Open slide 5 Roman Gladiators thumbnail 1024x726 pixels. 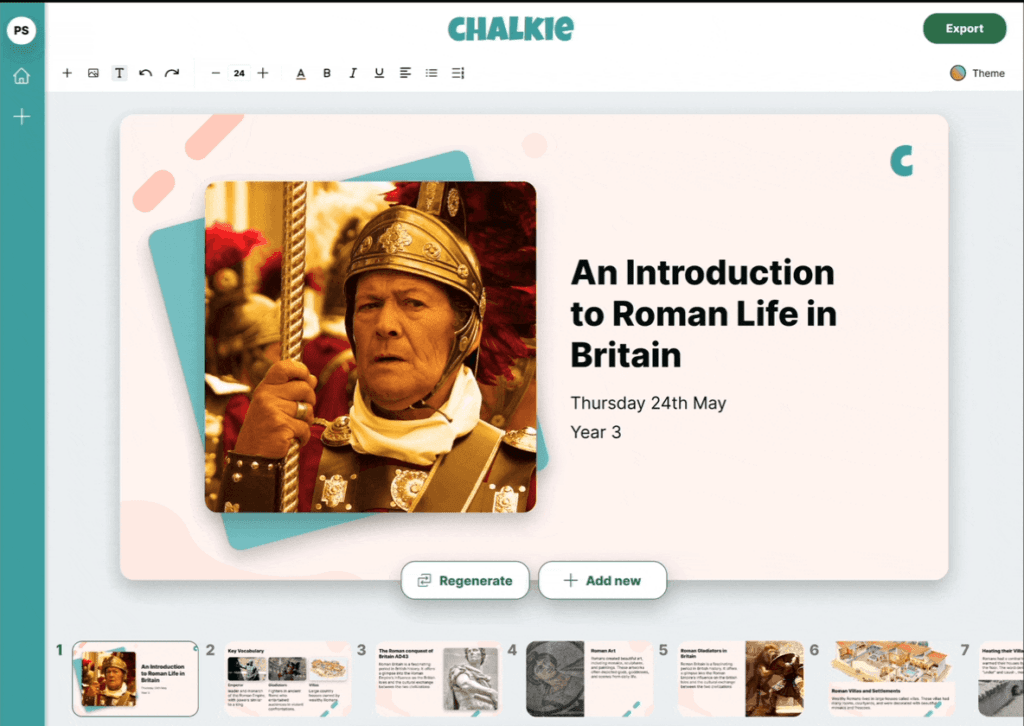tap(741, 679)
